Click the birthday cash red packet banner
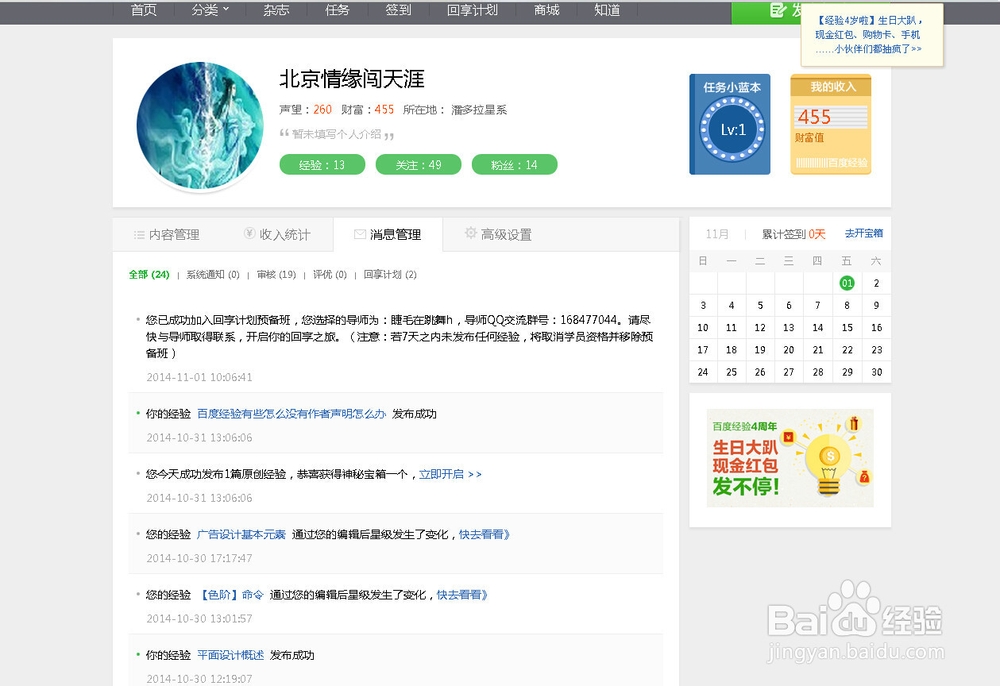This screenshot has height=686, width=1000. click(x=789, y=458)
